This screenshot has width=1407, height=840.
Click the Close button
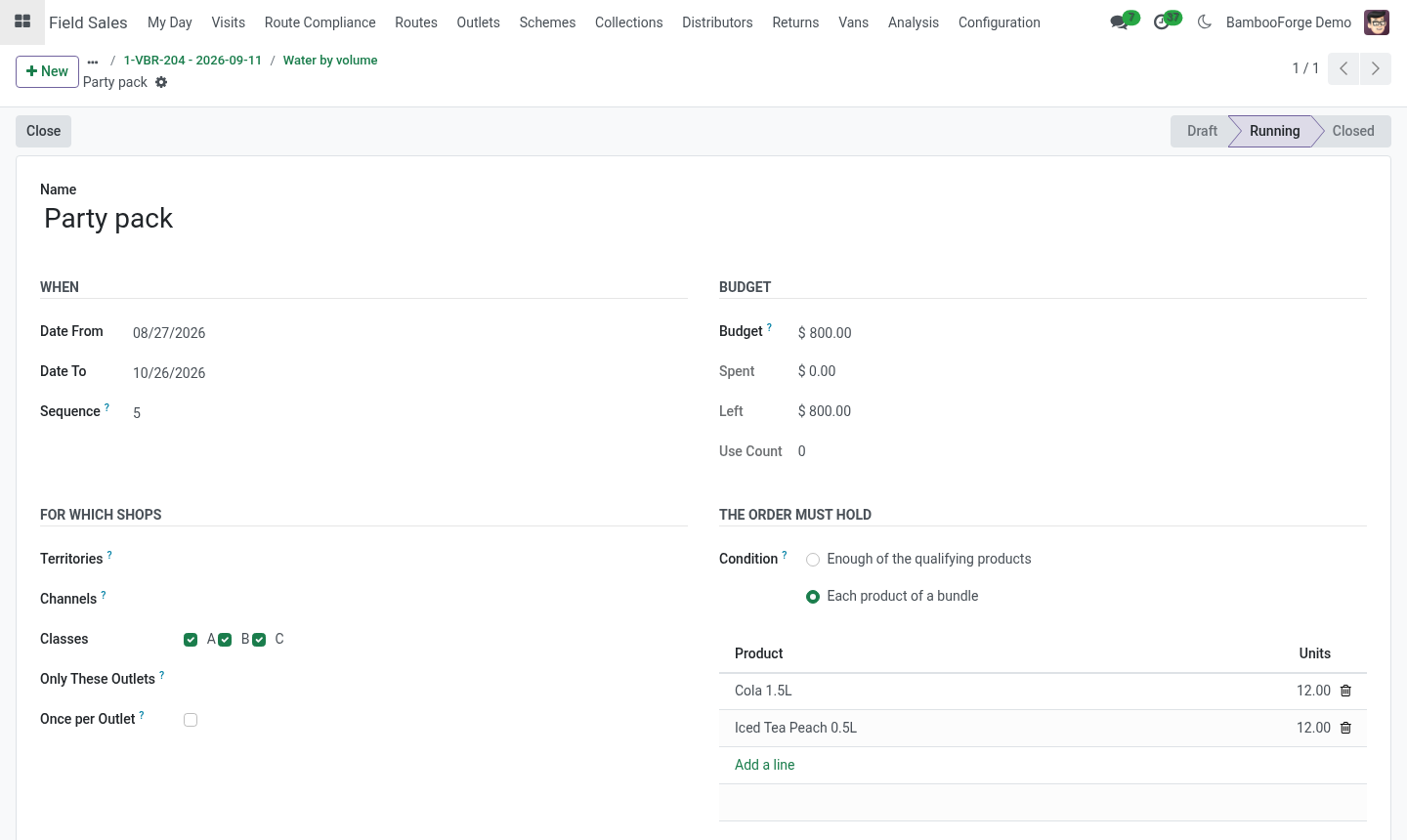[x=44, y=131]
